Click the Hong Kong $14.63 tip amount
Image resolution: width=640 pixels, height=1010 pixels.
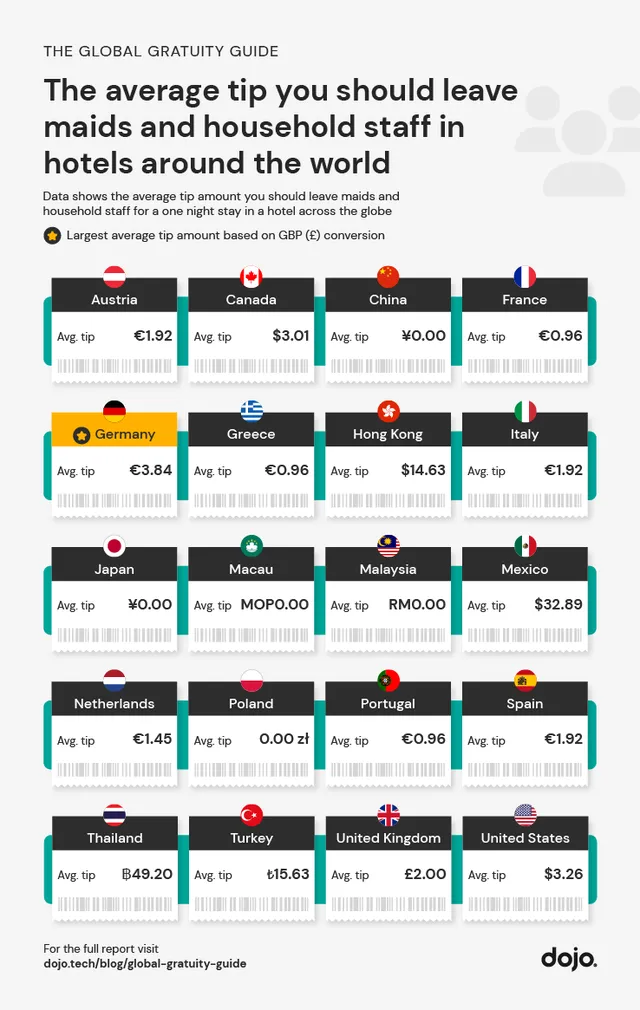(423, 470)
